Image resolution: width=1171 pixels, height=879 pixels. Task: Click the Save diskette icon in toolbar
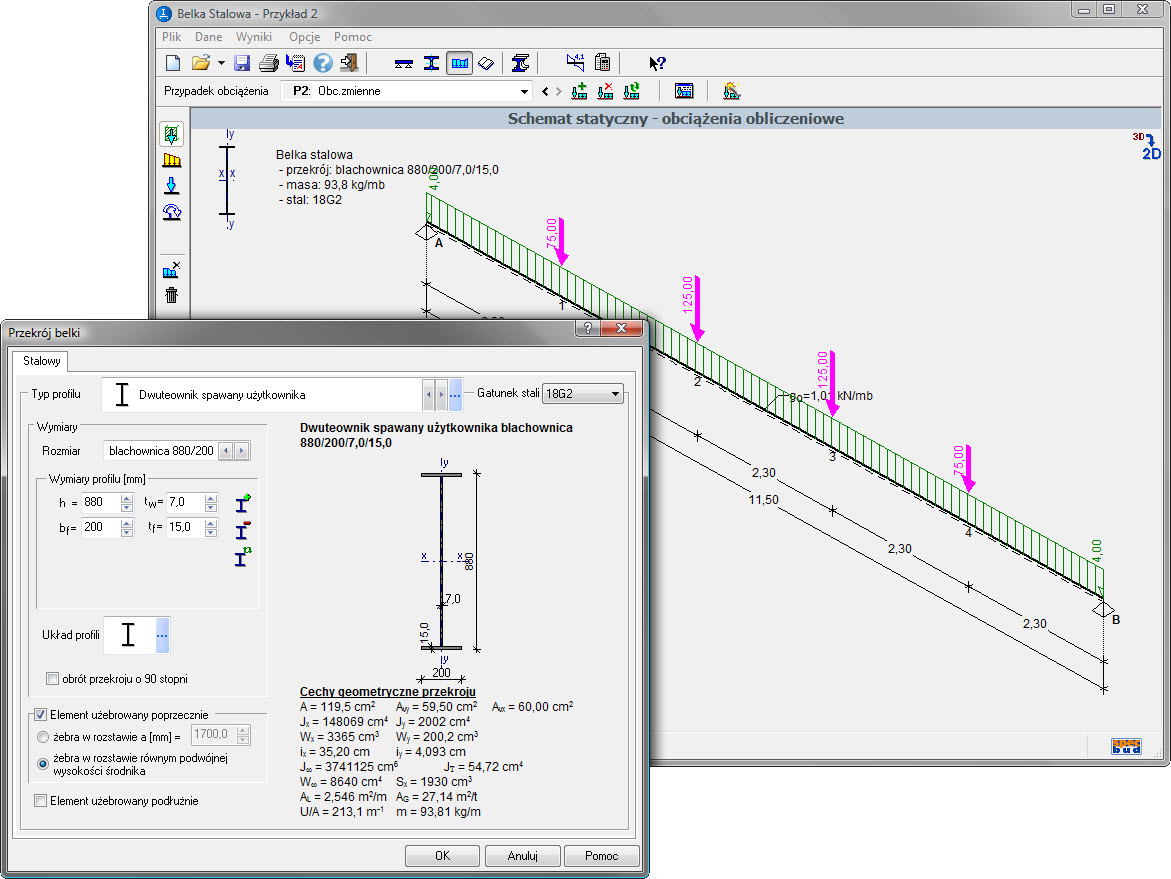(x=242, y=63)
